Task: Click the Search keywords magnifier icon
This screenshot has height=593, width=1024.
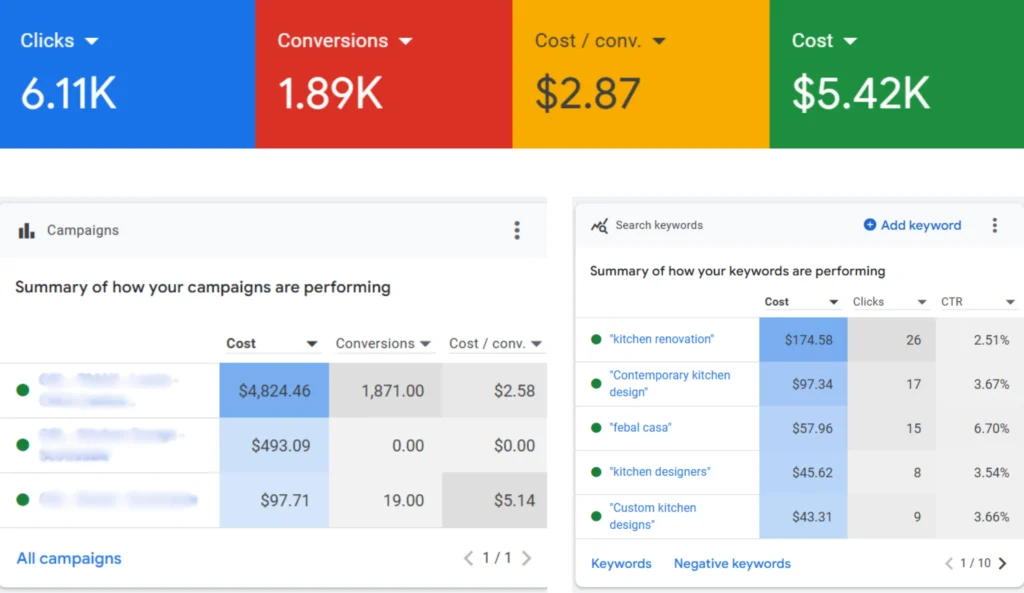Action: [599, 226]
